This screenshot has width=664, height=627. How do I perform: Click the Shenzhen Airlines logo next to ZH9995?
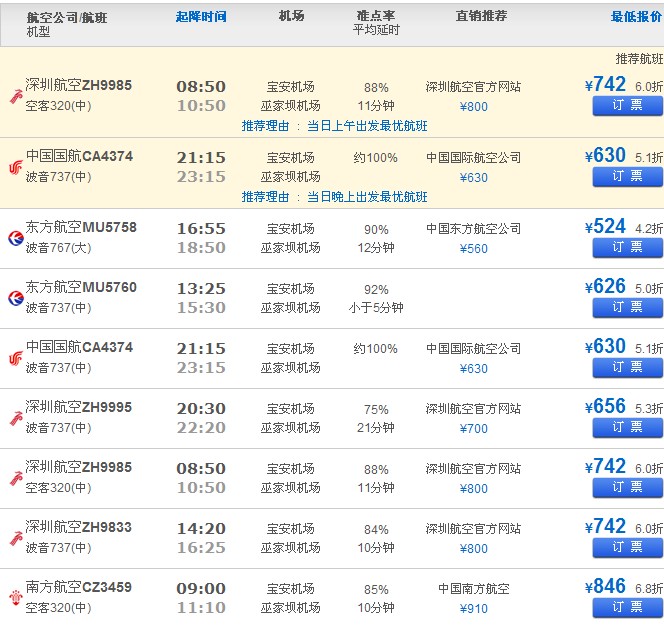click(16, 418)
